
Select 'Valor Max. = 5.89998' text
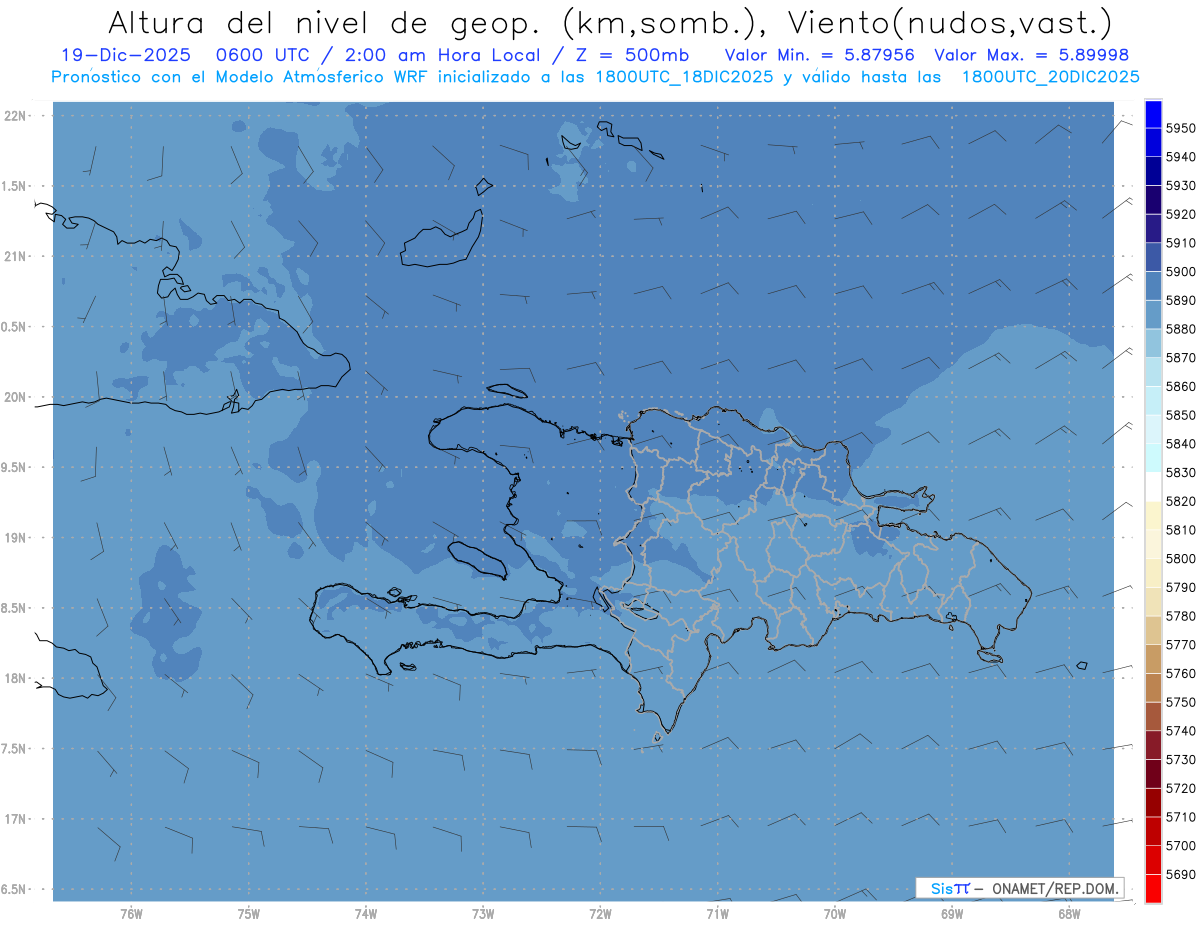1031,55
